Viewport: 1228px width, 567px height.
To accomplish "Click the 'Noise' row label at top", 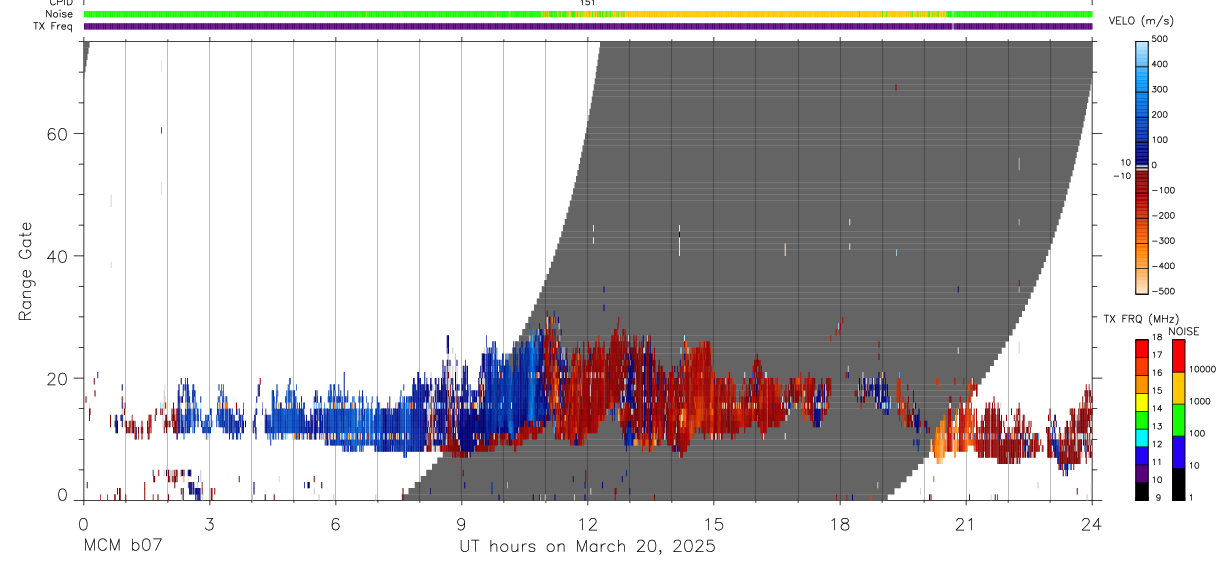I will click(x=59, y=14).
